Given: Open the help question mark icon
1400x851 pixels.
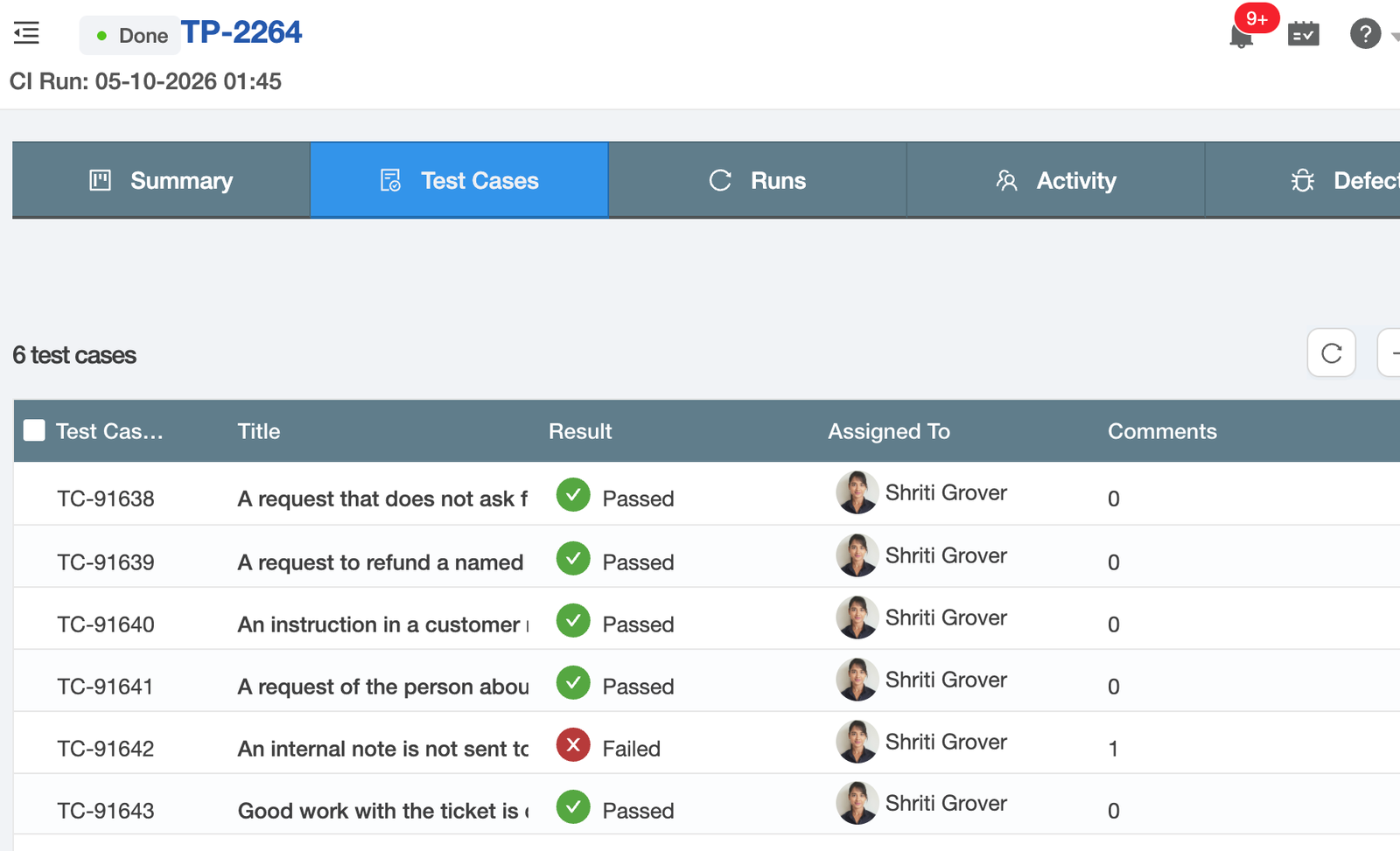Looking at the screenshot, I should tap(1365, 34).
